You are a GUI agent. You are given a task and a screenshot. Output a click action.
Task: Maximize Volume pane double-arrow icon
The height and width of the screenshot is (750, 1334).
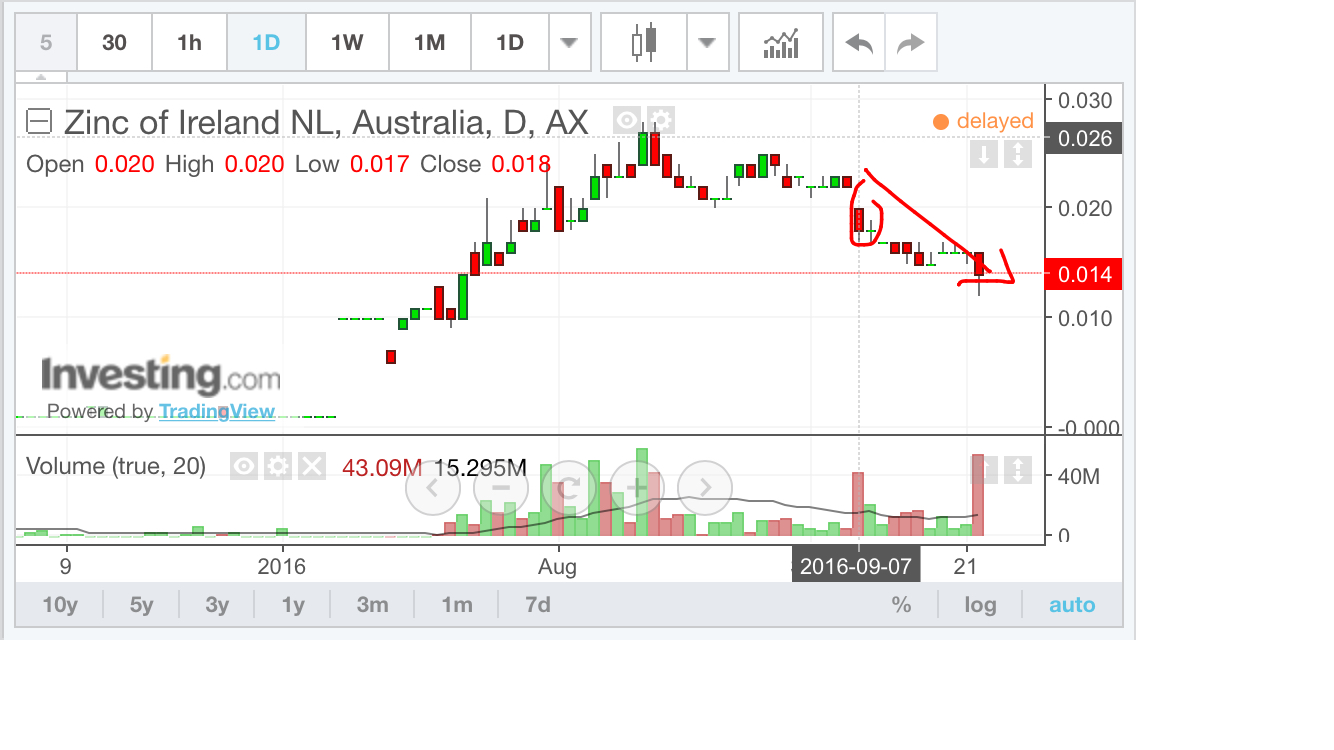pyautogui.click(x=1017, y=469)
